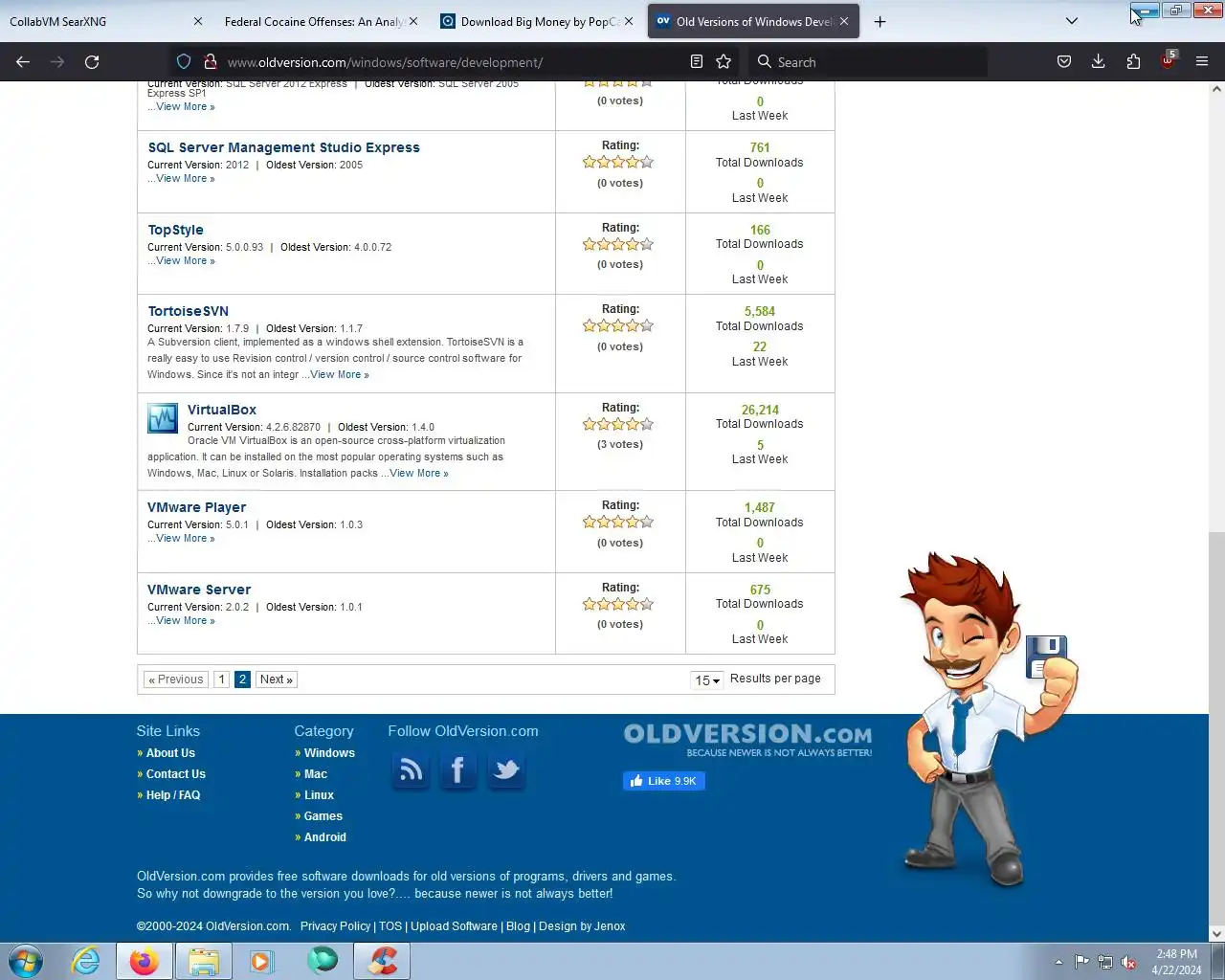Viewport: 1225px width, 980px height.
Task: Open the VMware Server link
Action: click(x=199, y=590)
